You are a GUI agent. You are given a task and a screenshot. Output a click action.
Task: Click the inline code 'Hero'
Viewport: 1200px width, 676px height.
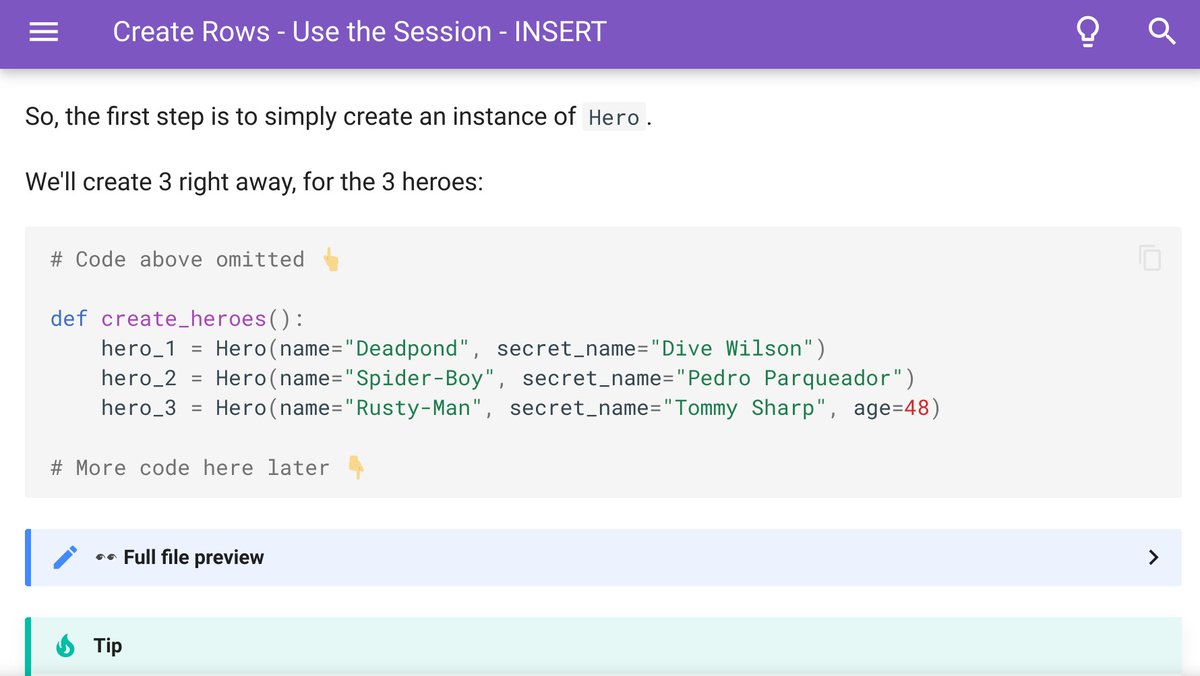pos(614,117)
